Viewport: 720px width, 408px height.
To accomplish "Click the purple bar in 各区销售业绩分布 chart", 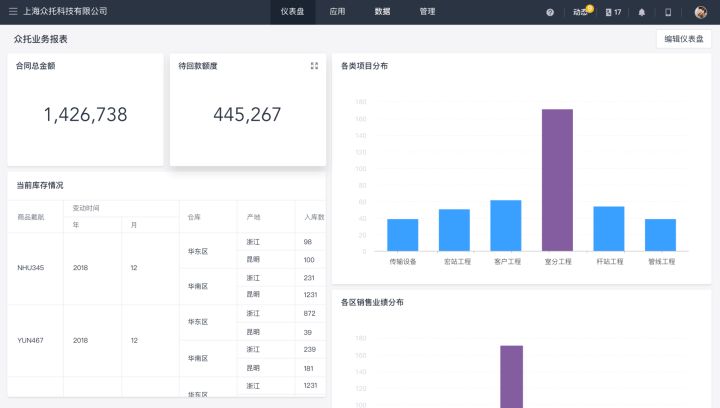I will pos(512,377).
